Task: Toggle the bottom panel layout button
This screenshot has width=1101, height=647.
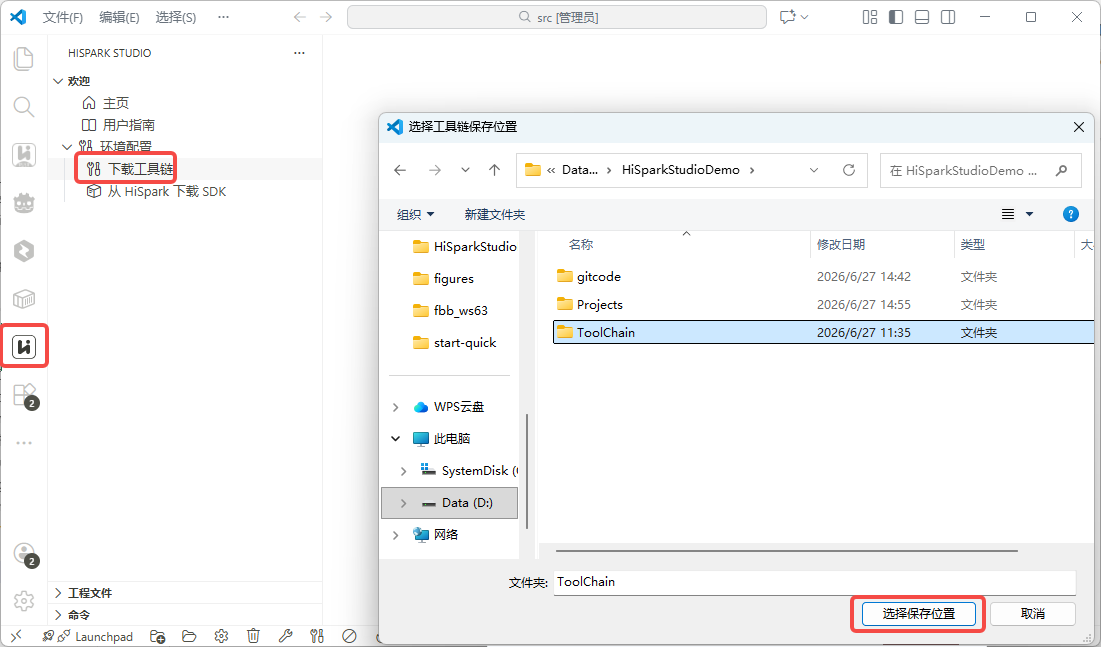Action: [922, 17]
